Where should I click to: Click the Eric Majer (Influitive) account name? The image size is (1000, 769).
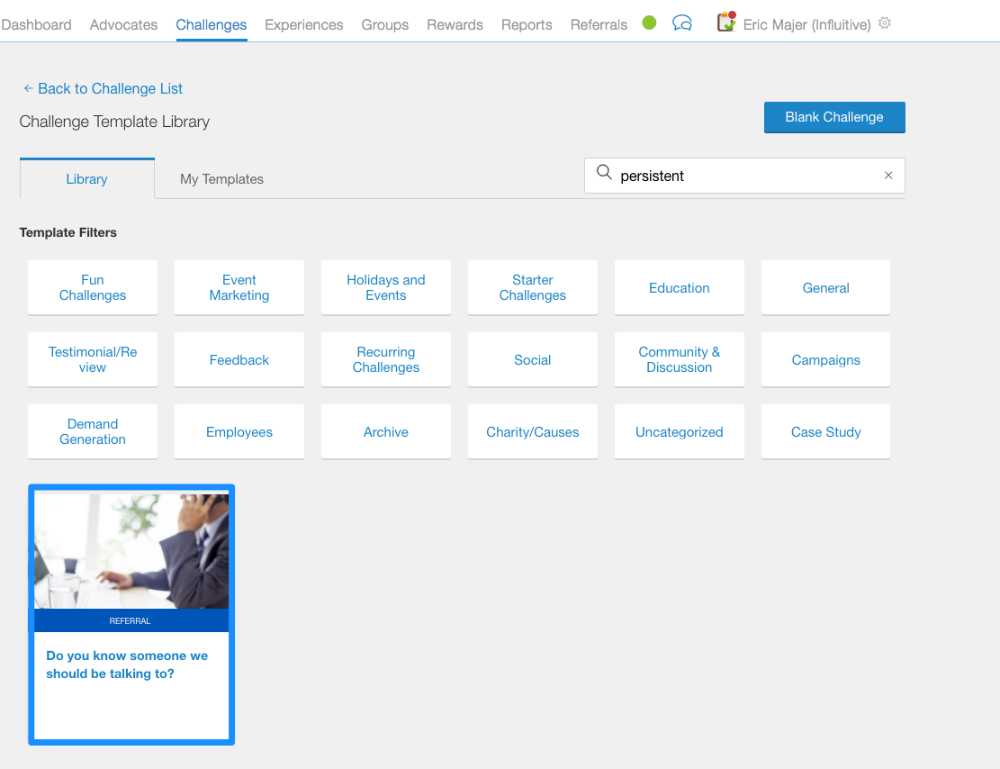pos(807,25)
